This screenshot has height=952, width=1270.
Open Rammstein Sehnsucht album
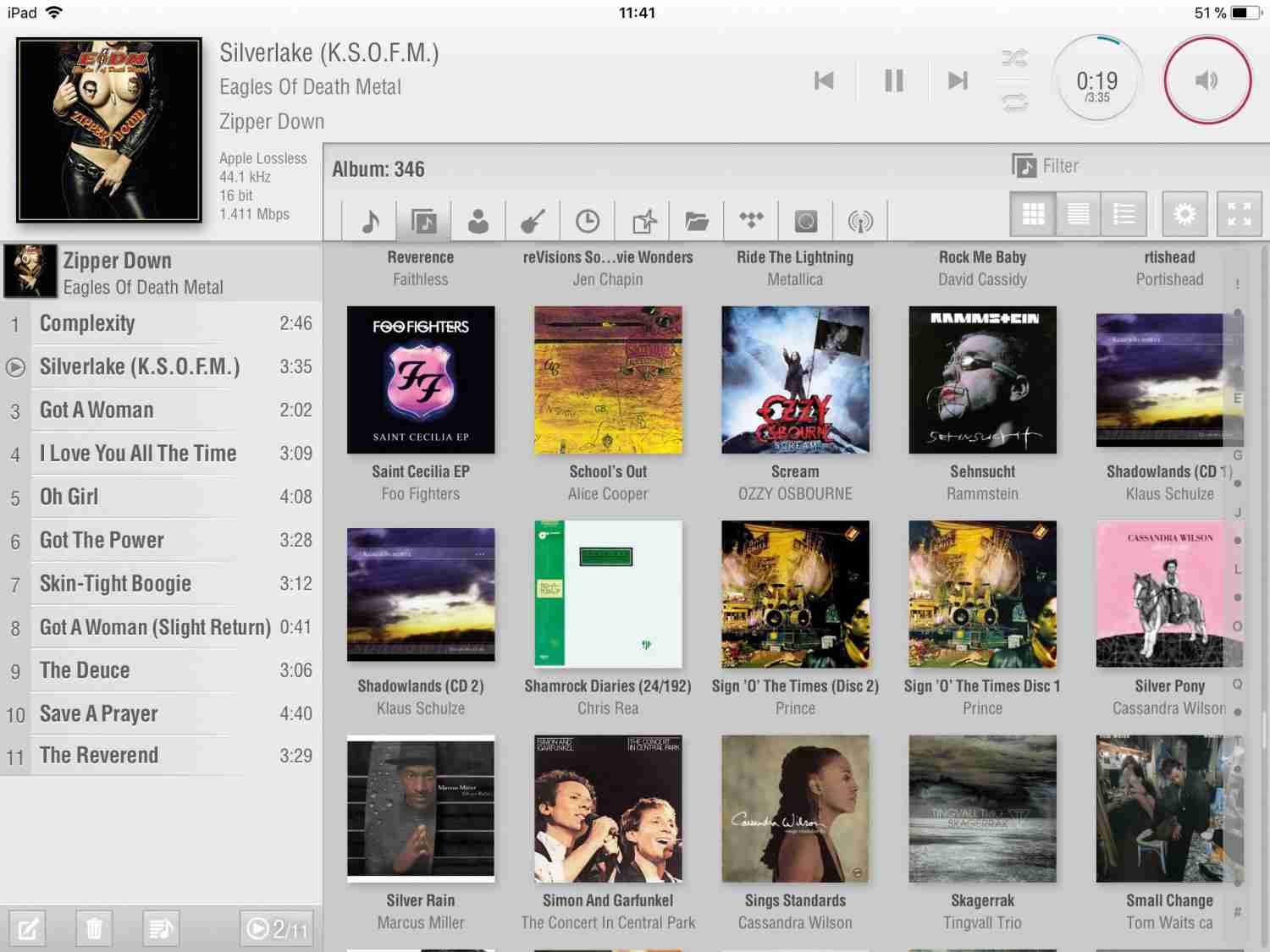pyautogui.click(x=982, y=380)
